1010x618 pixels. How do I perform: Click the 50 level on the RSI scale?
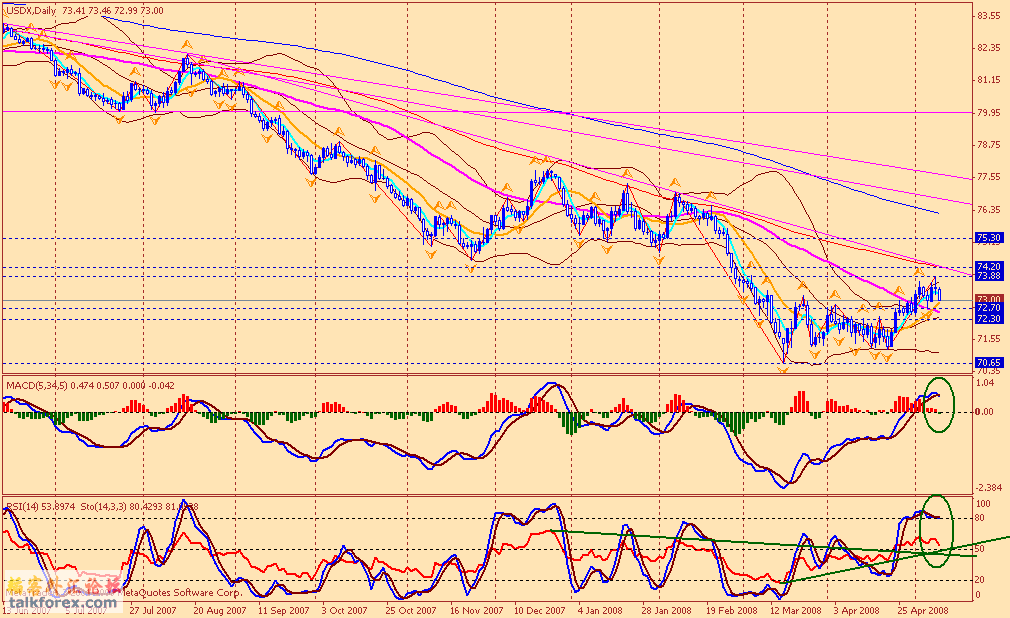click(x=980, y=549)
